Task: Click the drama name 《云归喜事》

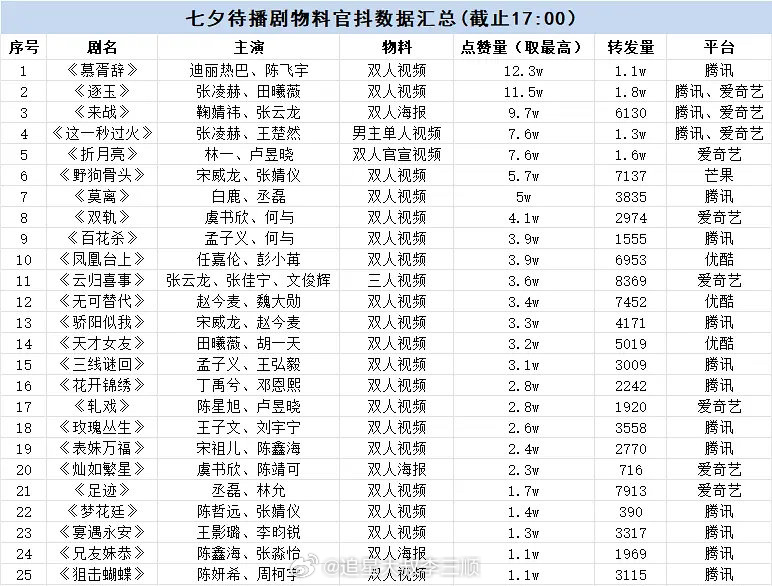Action: coord(102,281)
